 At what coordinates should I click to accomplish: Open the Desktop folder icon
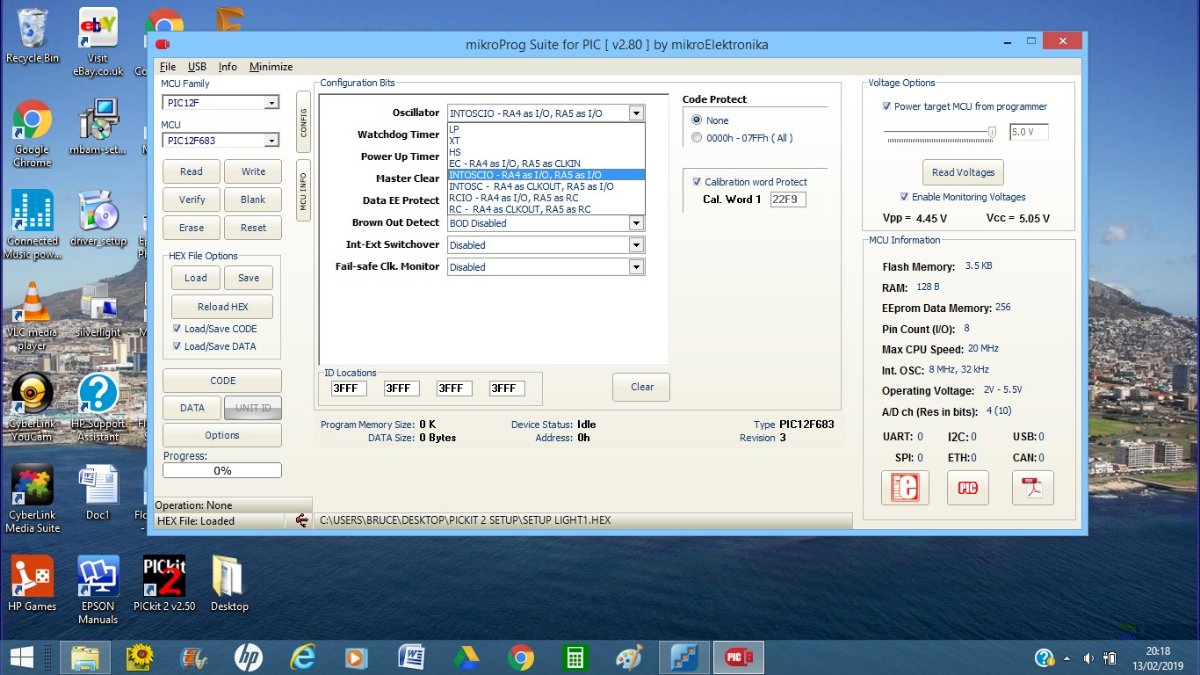229,585
